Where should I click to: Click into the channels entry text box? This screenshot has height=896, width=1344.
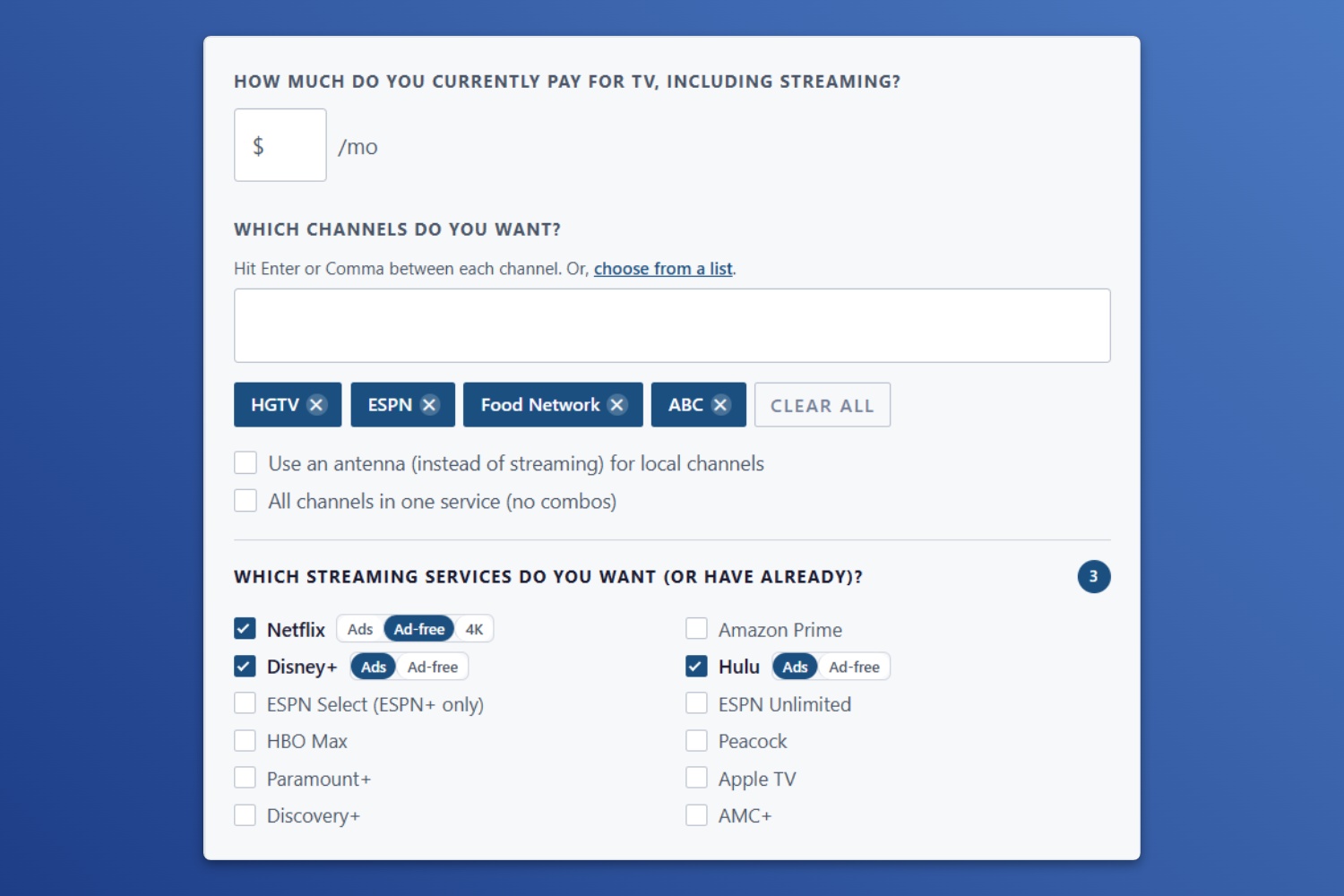(x=672, y=325)
